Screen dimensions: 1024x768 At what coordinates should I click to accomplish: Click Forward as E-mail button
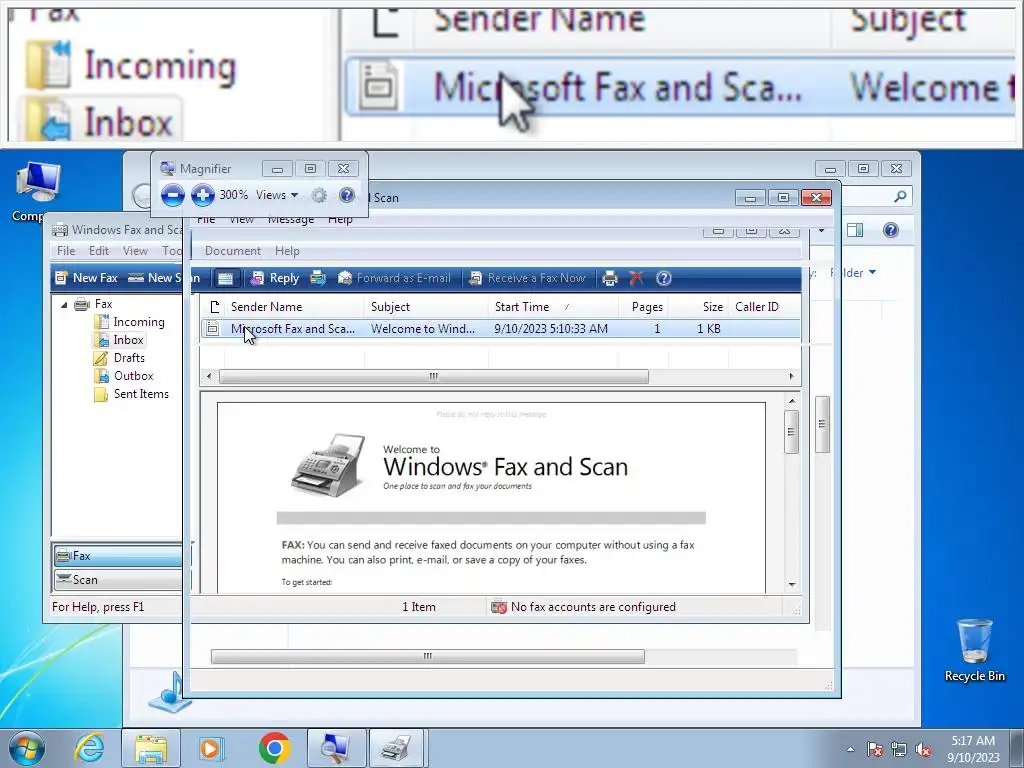394,278
